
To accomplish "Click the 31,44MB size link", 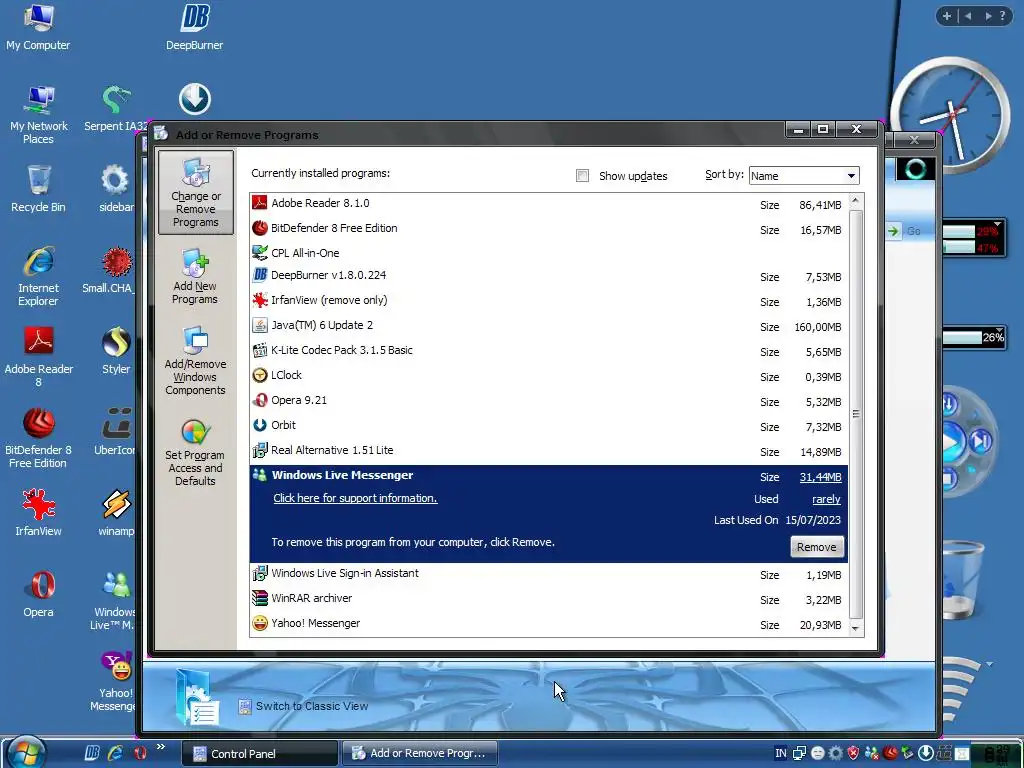I will coord(820,477).
